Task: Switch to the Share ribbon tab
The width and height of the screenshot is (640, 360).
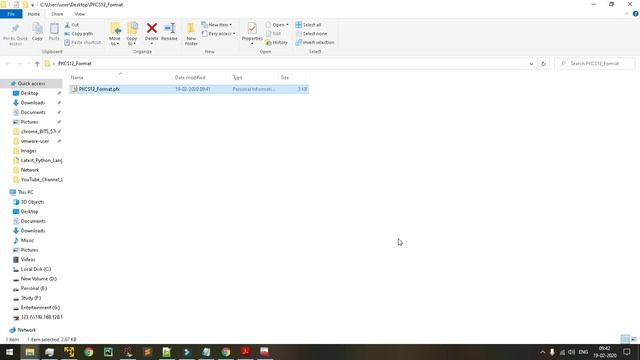Action: coord(57,14)
